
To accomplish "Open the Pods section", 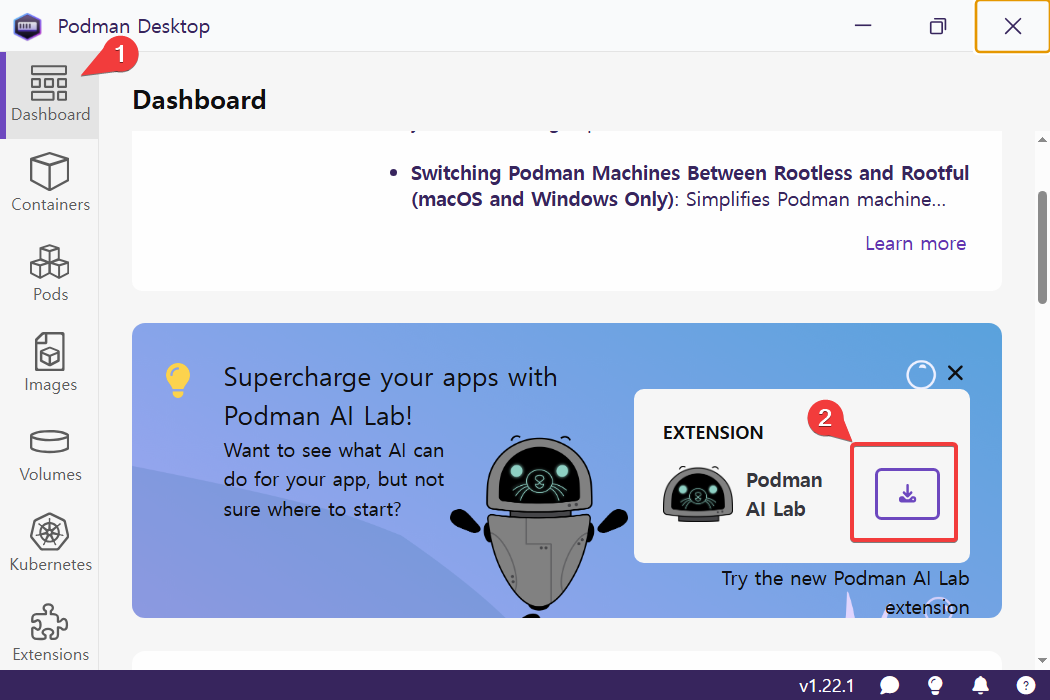I will [50, 273].
